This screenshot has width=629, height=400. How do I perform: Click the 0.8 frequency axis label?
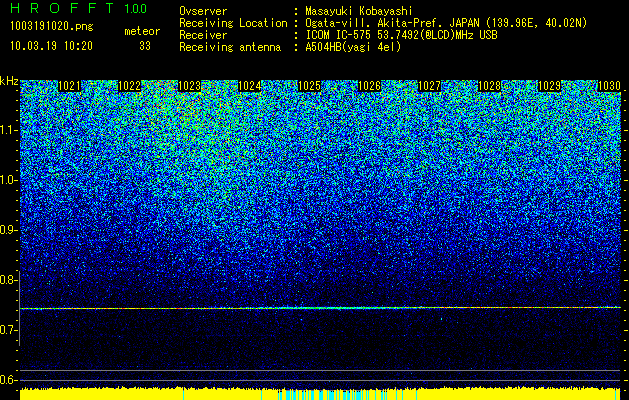pos(6,280)
